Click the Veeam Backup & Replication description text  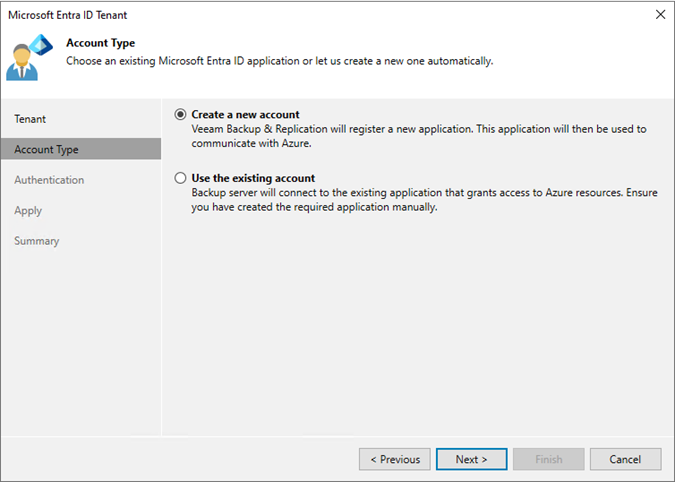click(x=419, y=136)
